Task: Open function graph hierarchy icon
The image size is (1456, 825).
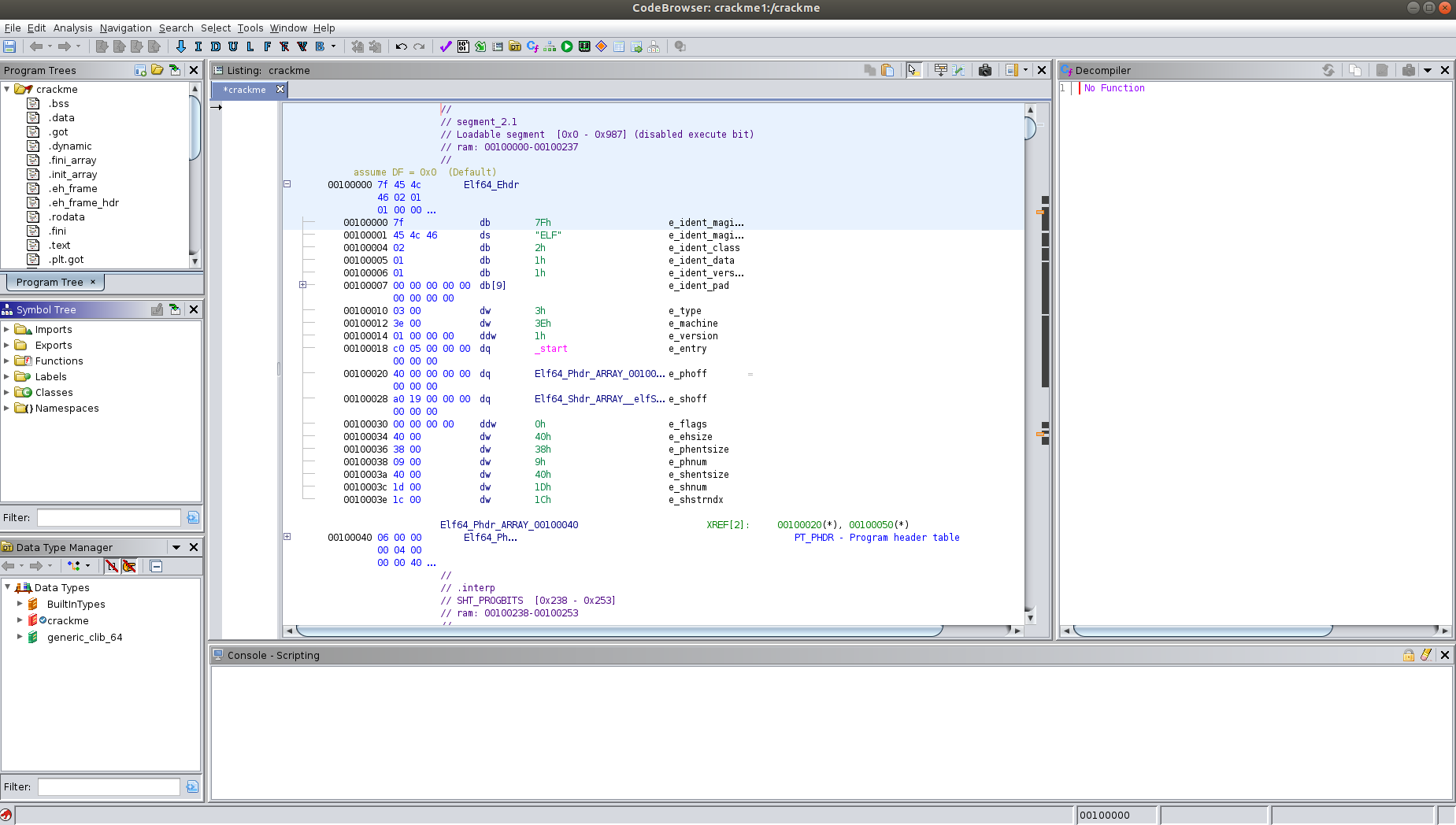Action: (x=550, y=46)
